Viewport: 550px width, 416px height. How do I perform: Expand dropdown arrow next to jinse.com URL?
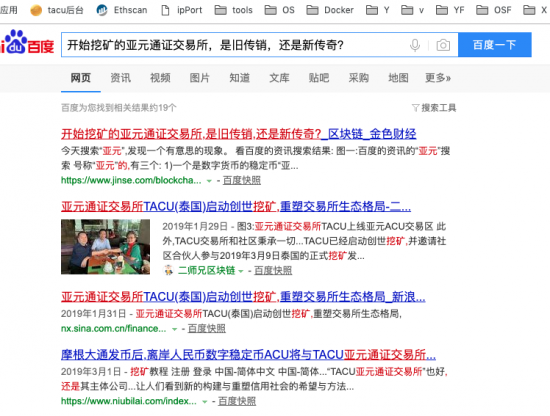click(x=209, y=181)
